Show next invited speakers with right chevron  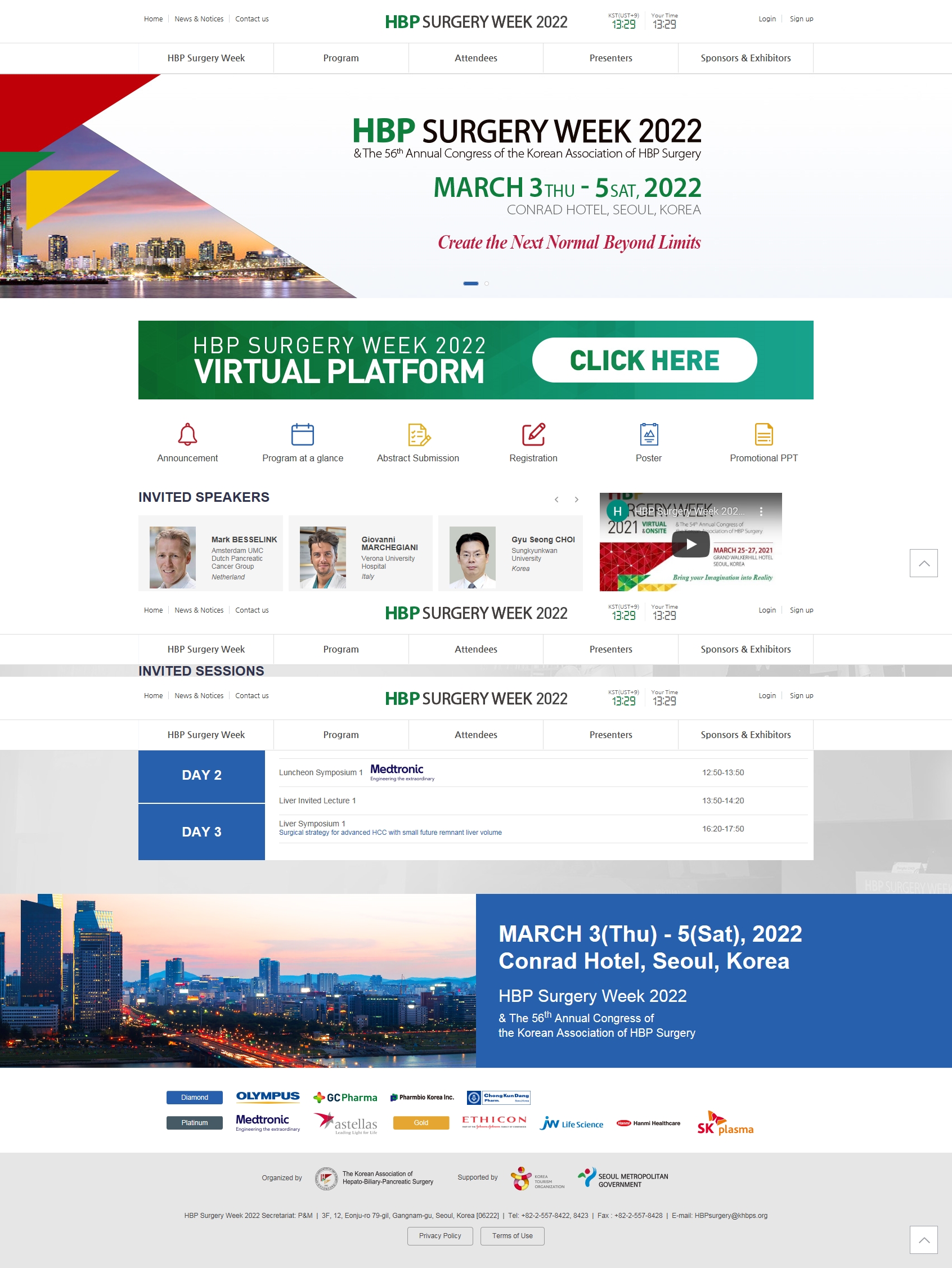click(576, 500)
